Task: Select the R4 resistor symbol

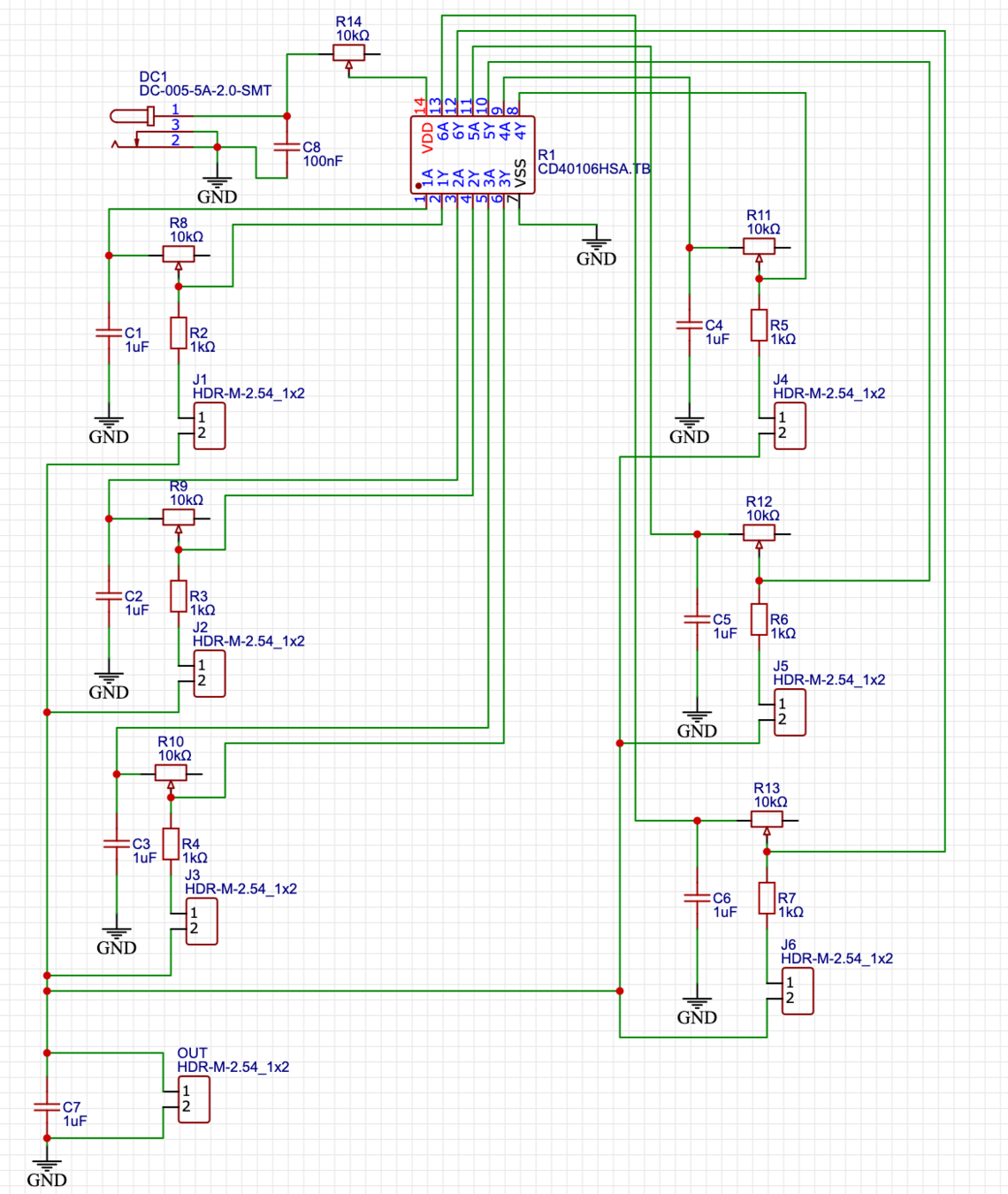Action: (x=171, y=844)
